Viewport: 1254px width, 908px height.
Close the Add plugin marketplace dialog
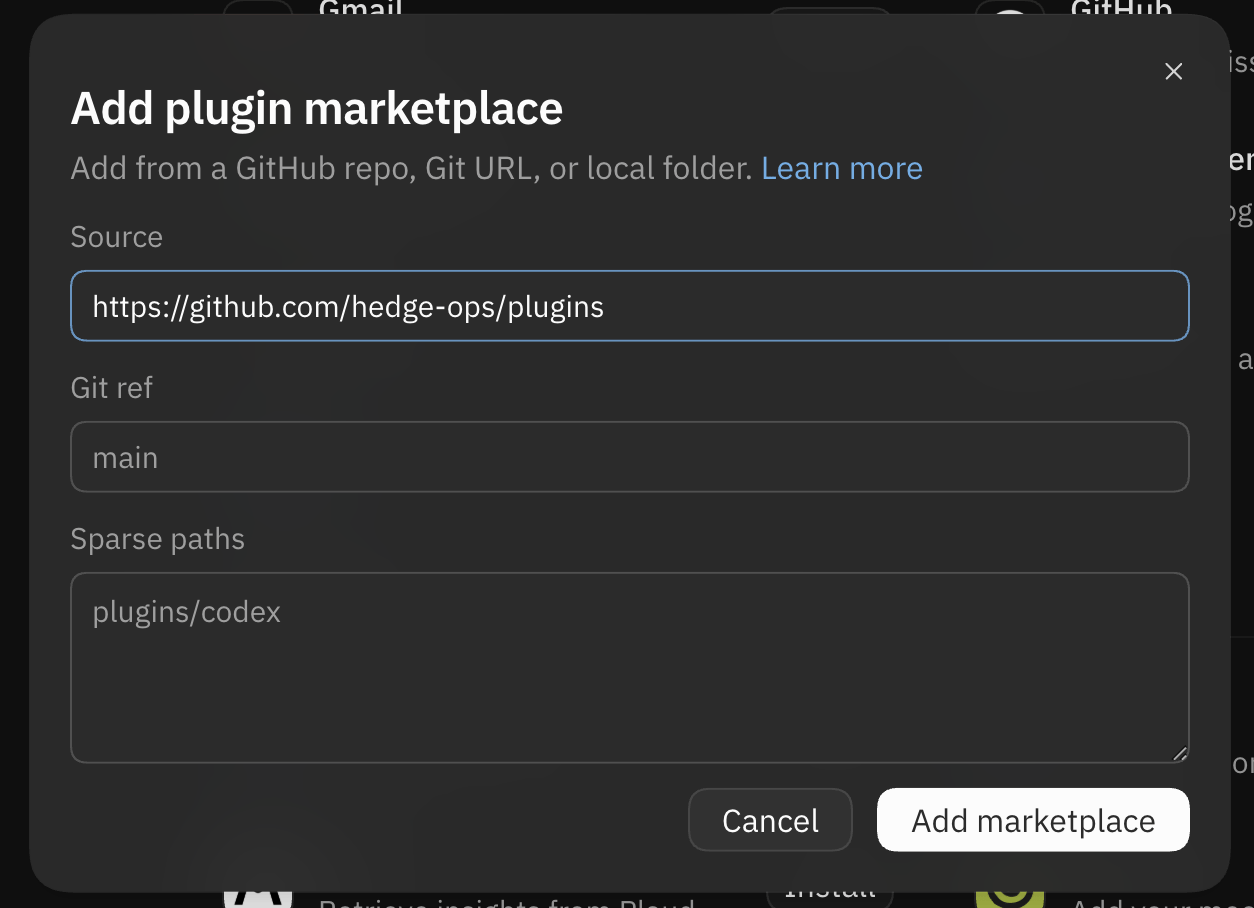pos(1174,71)
